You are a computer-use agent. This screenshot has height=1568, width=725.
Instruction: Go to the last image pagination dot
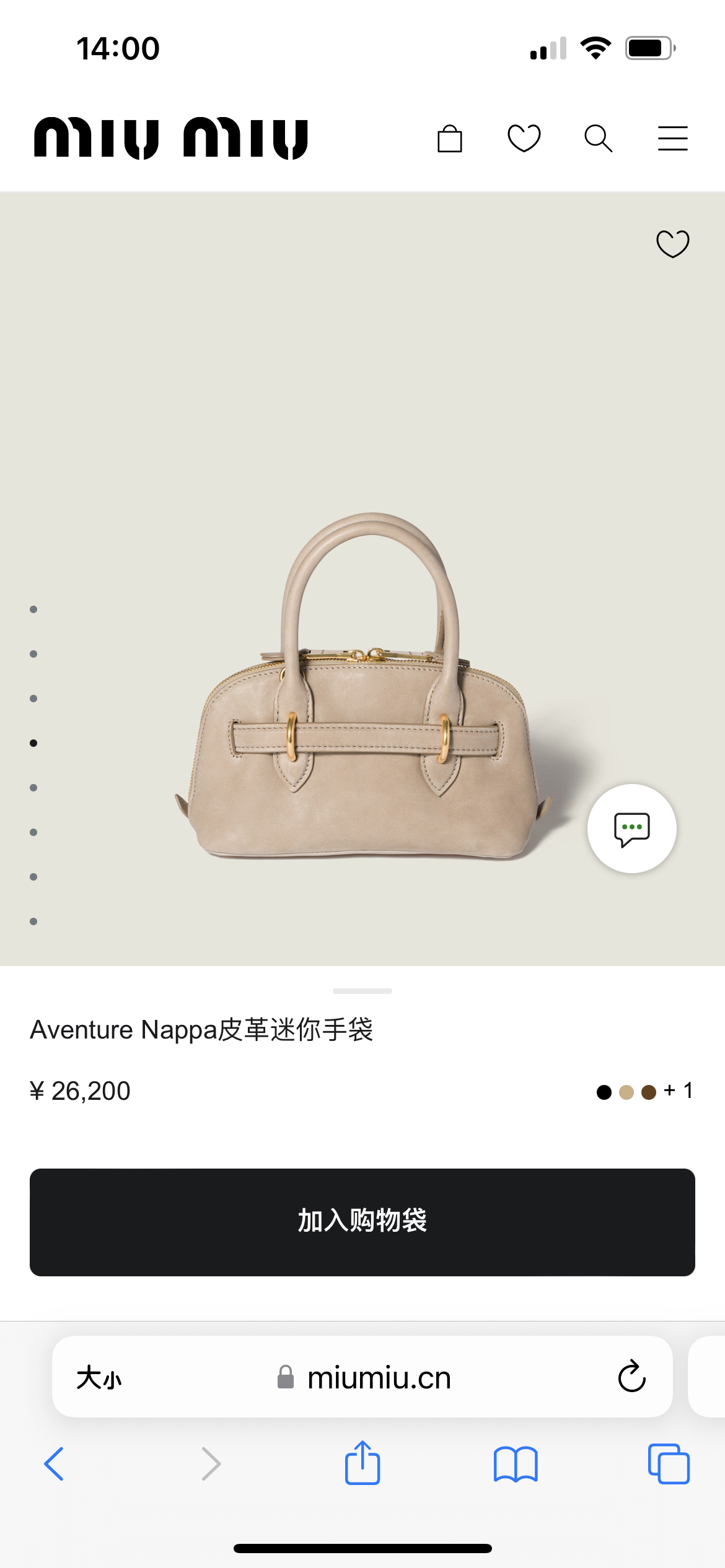(x=33, y=921)
